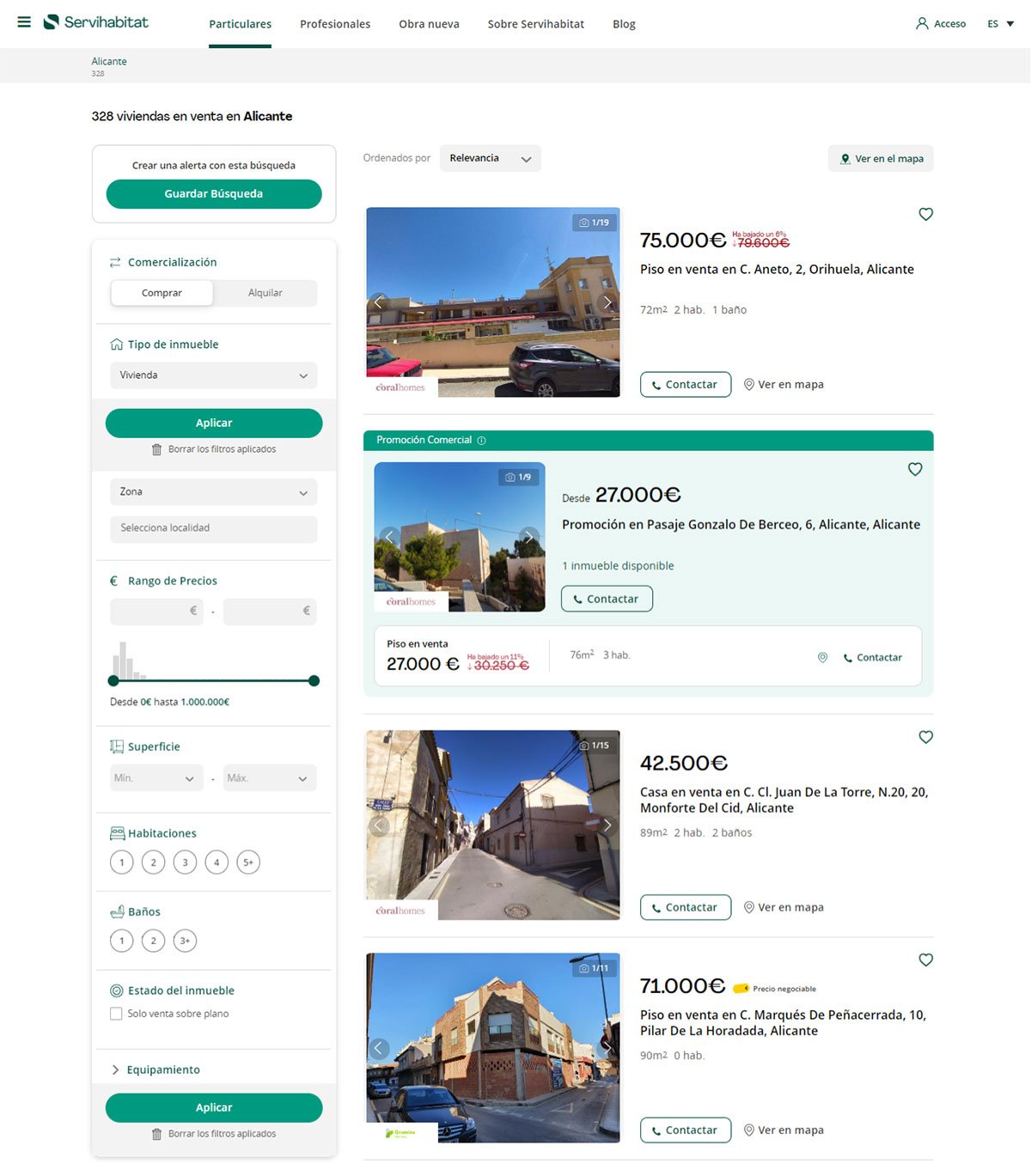Image resolution: width=1031 pixels, height=1176 pixels.
Task: Open the hamburger menu
Action: (23, 23)
